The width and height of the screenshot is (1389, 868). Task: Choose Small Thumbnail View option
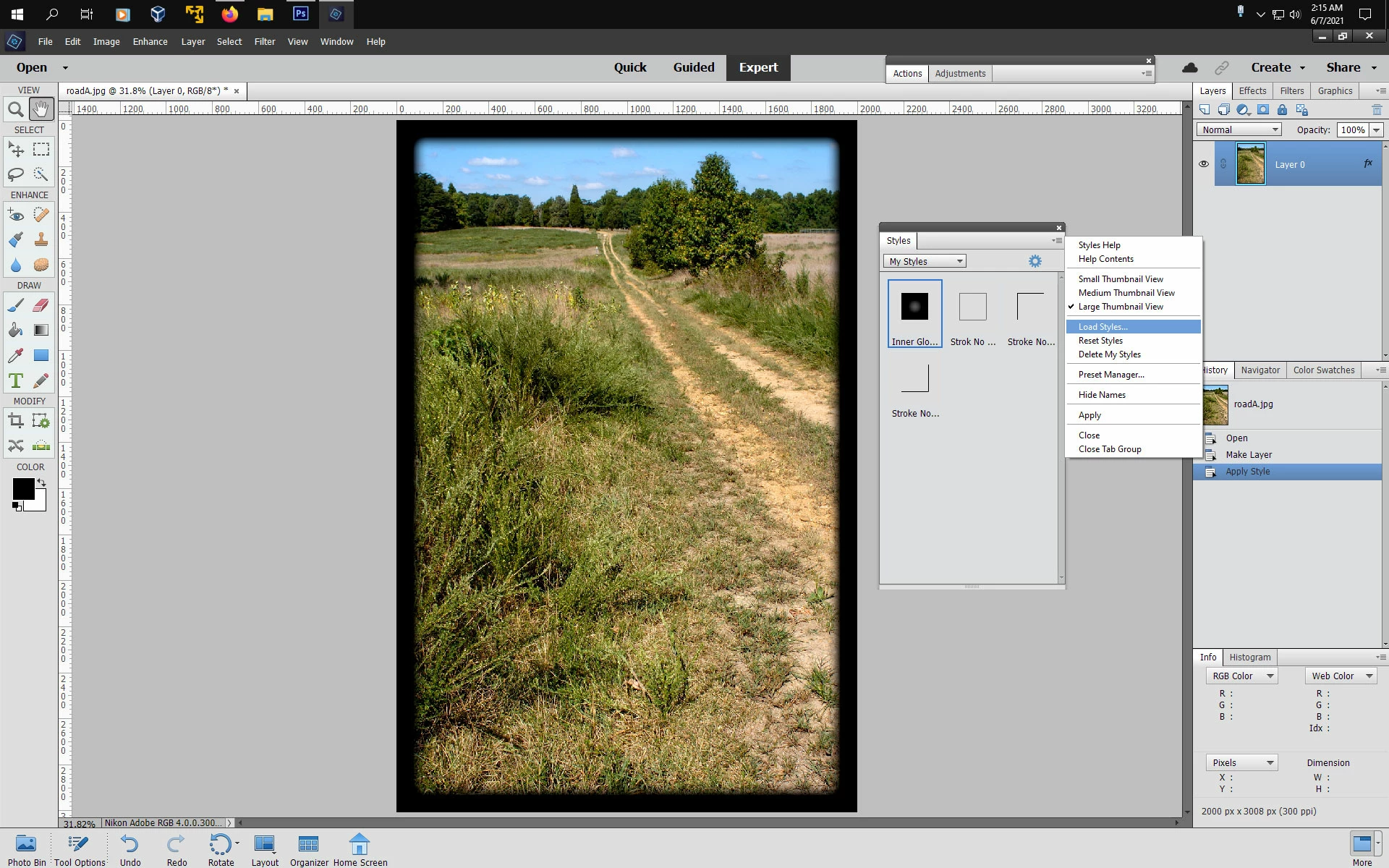[1121, 279]
